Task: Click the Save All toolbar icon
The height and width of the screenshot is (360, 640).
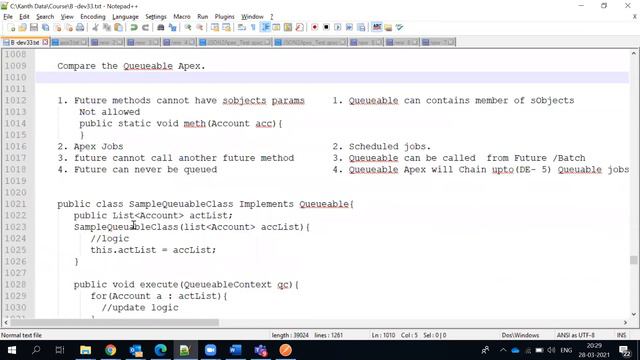Action: click(x=45, y=27)
